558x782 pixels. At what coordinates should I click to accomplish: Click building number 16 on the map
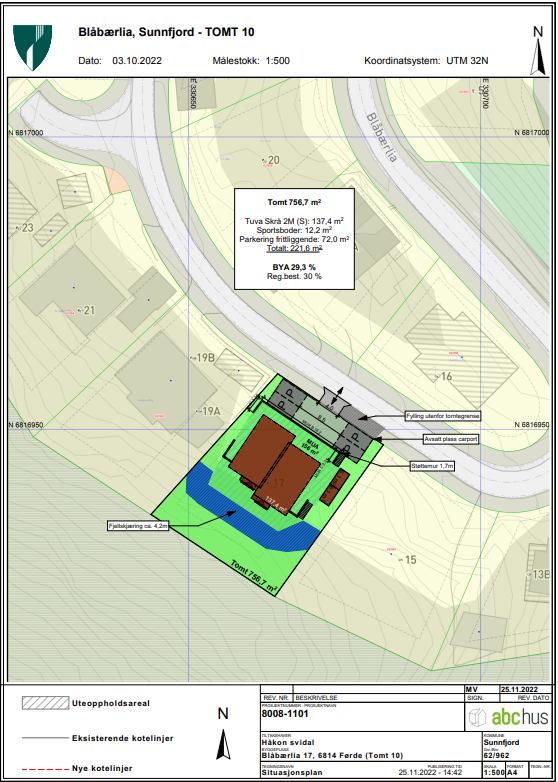(446, 377)
